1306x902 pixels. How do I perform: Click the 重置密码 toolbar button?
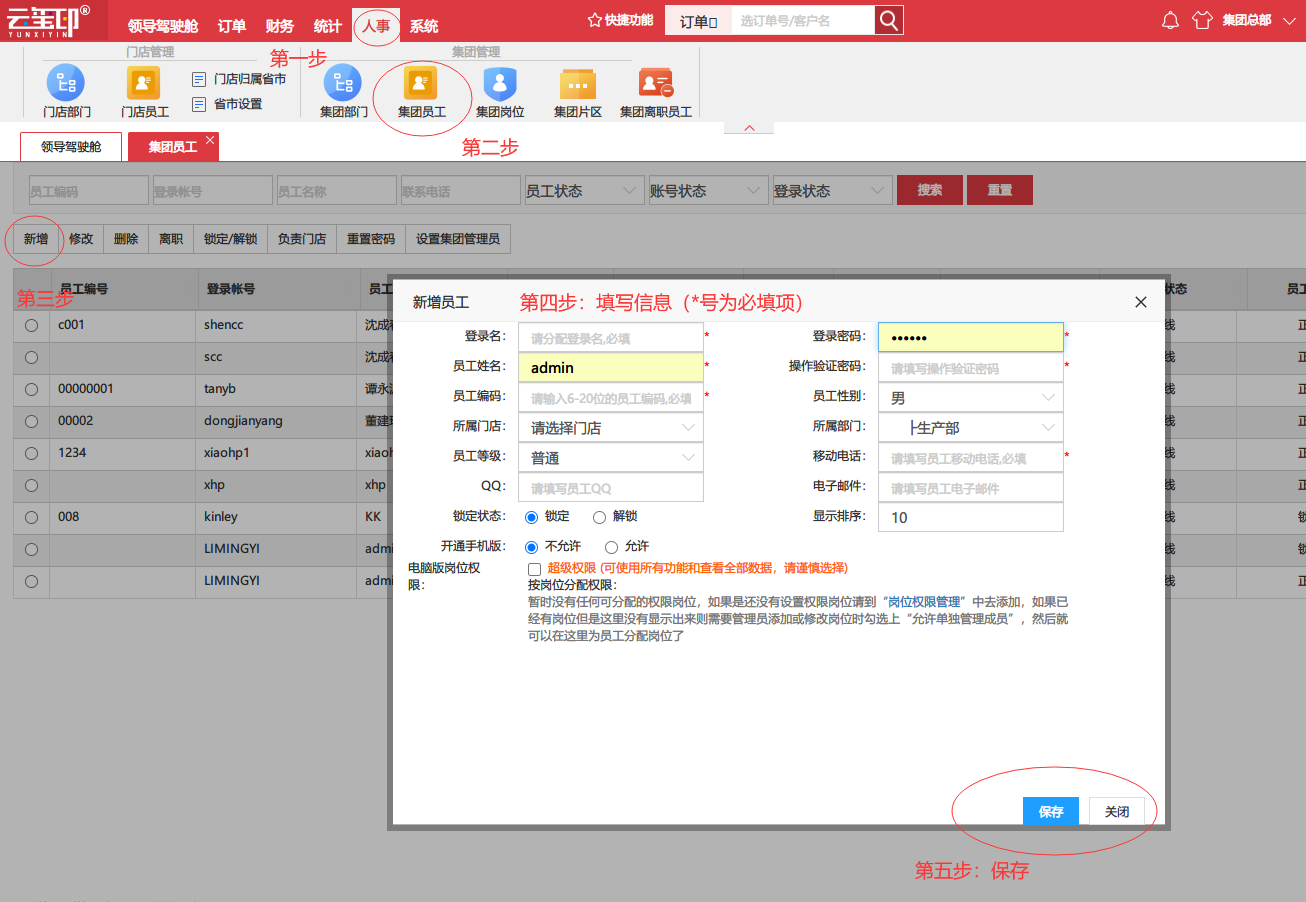371,239
